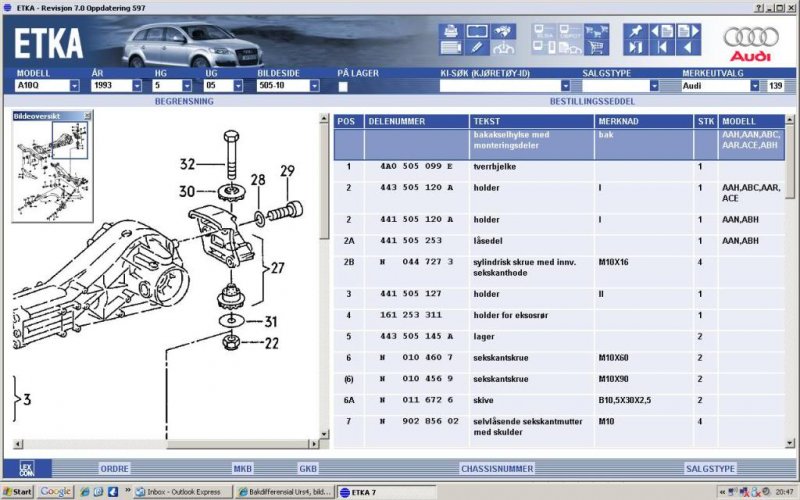
Task: Click the handshake icon in toolbar
Action: coord(505,31)
